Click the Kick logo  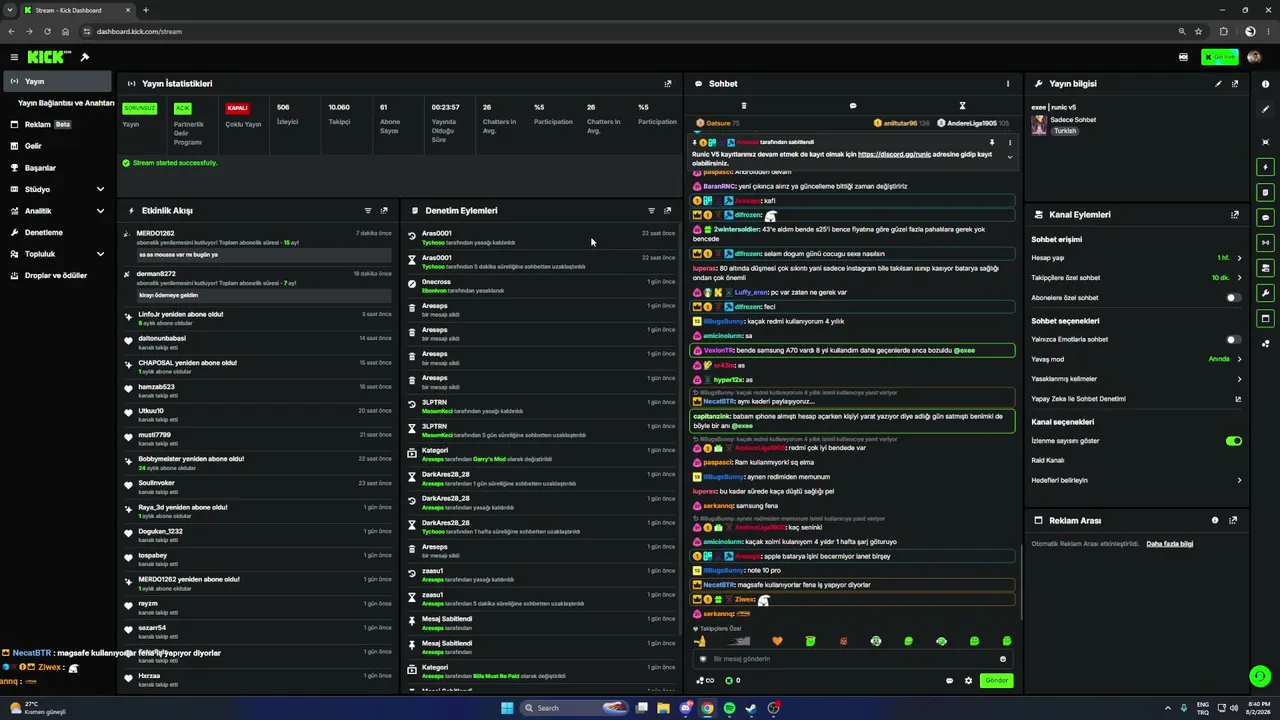click(49, 57)
